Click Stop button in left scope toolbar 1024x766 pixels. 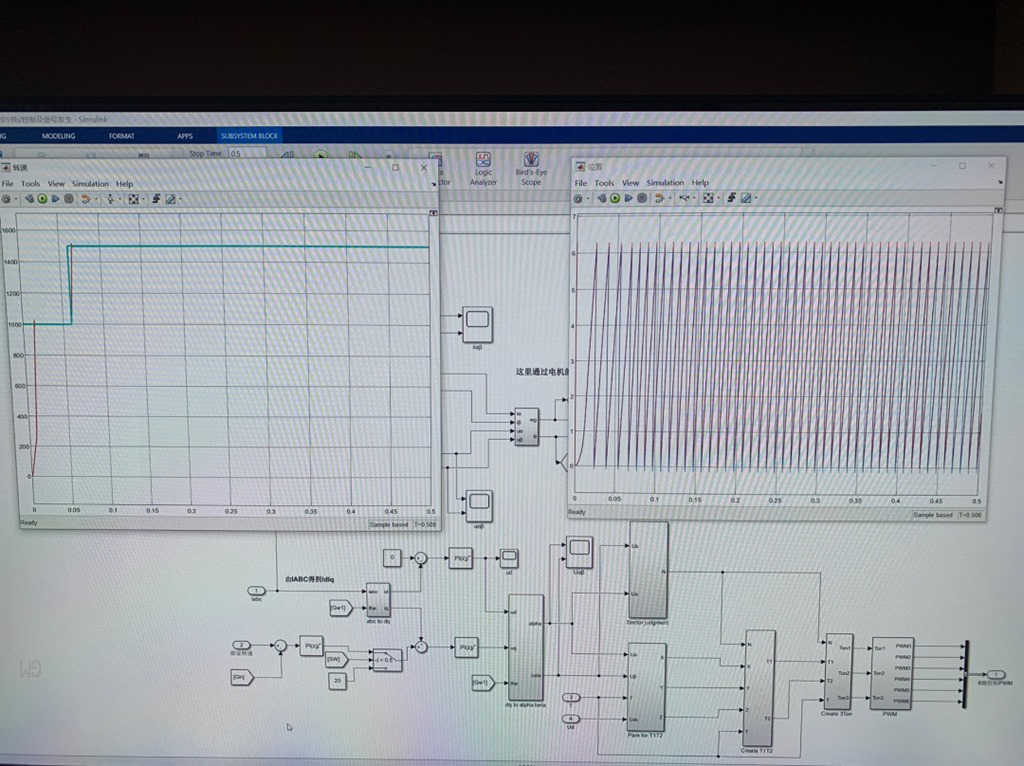coord(69,199)
